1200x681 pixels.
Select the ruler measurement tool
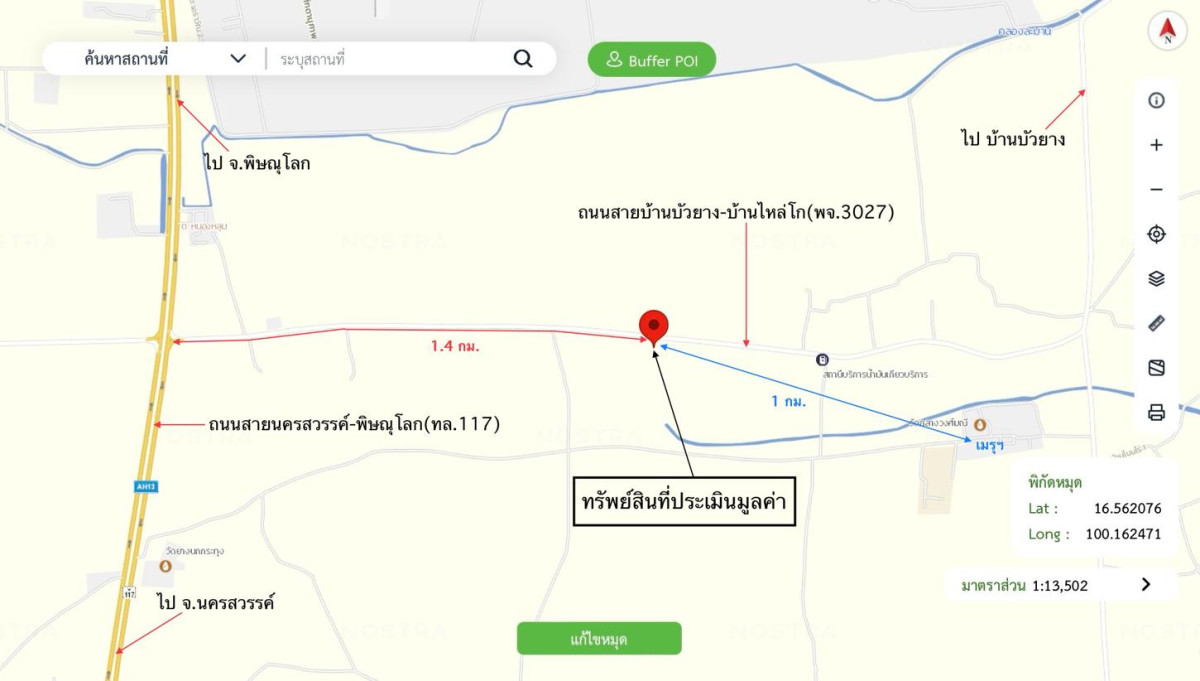(x=1157, y=323)
